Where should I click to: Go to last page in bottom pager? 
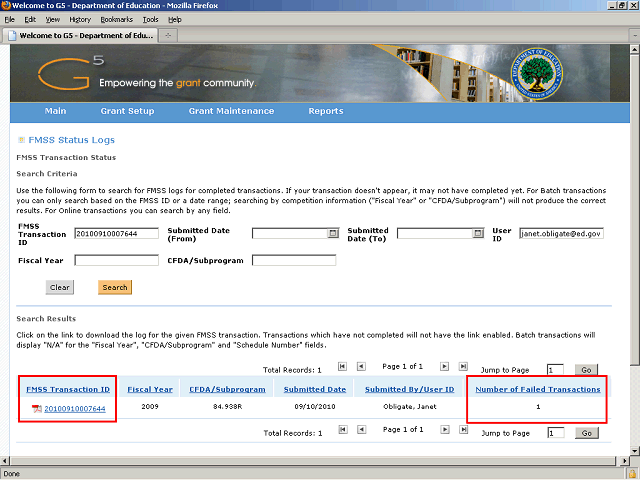pos(463,429)
